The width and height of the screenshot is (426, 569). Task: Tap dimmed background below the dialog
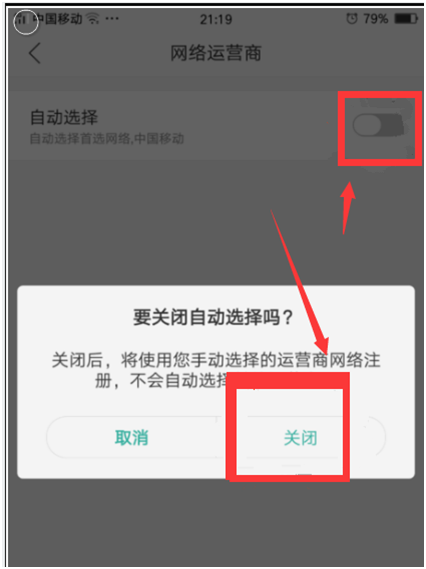pyautogui.click(x=216, y=523)
